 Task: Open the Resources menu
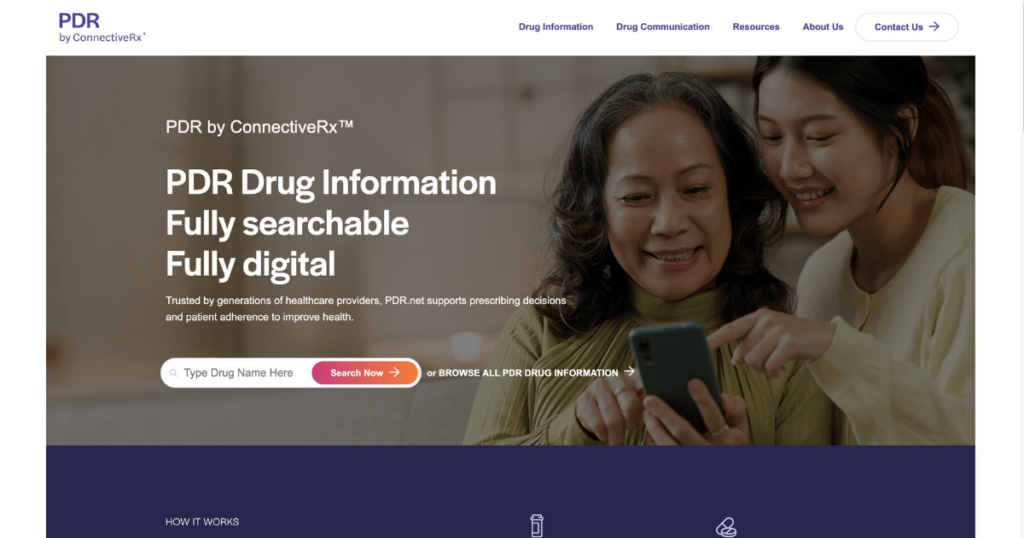756,27
